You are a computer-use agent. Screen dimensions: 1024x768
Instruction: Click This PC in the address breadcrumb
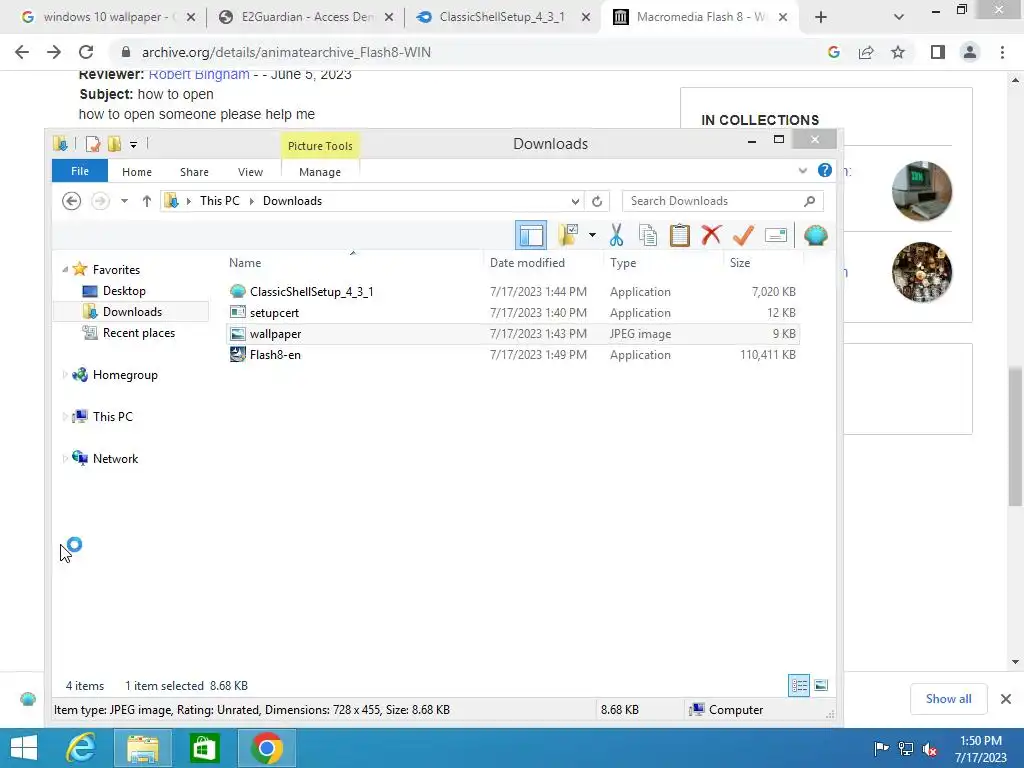219,200
